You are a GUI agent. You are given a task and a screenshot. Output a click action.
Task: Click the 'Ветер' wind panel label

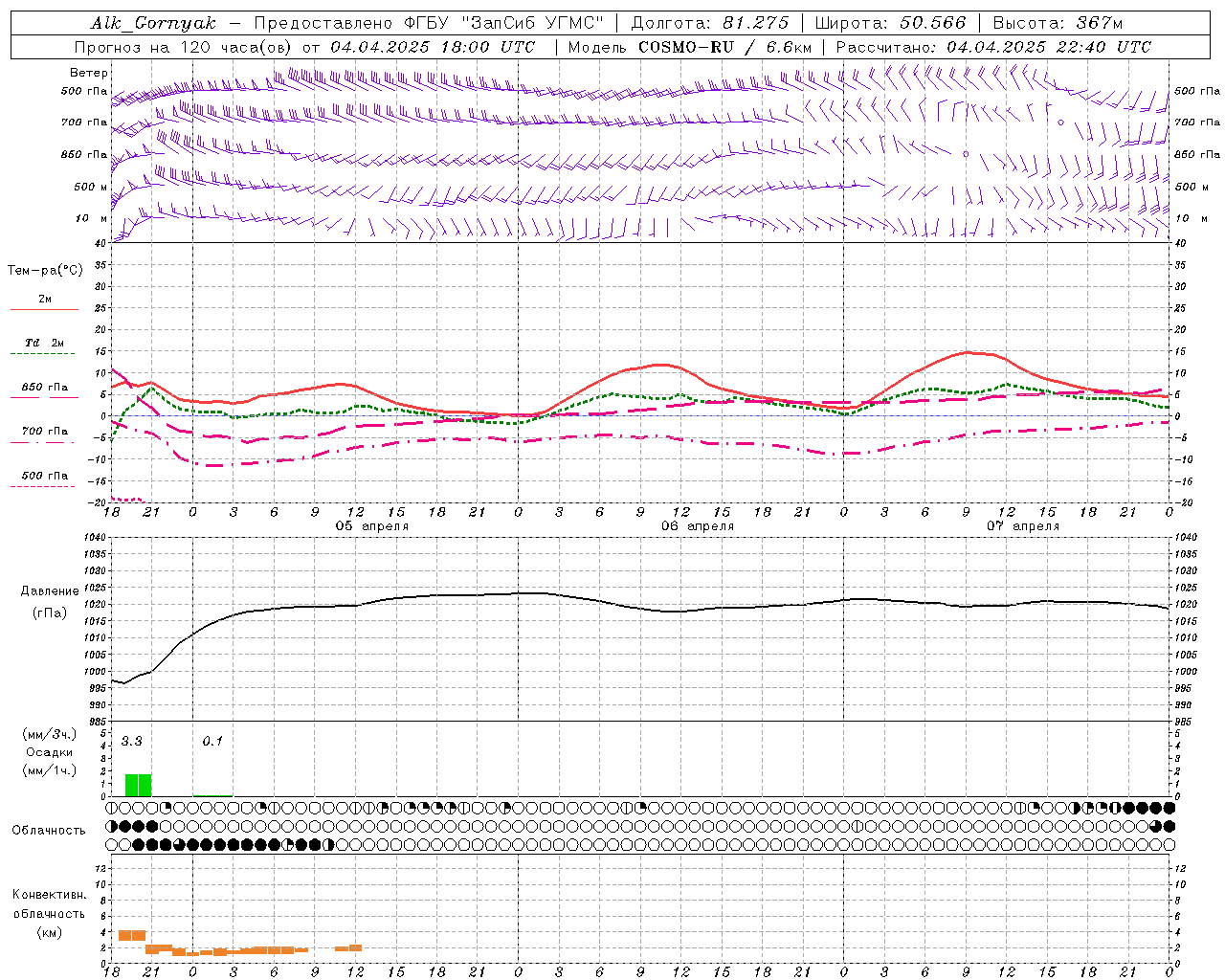pyautogui.click(x=89, y=73)
